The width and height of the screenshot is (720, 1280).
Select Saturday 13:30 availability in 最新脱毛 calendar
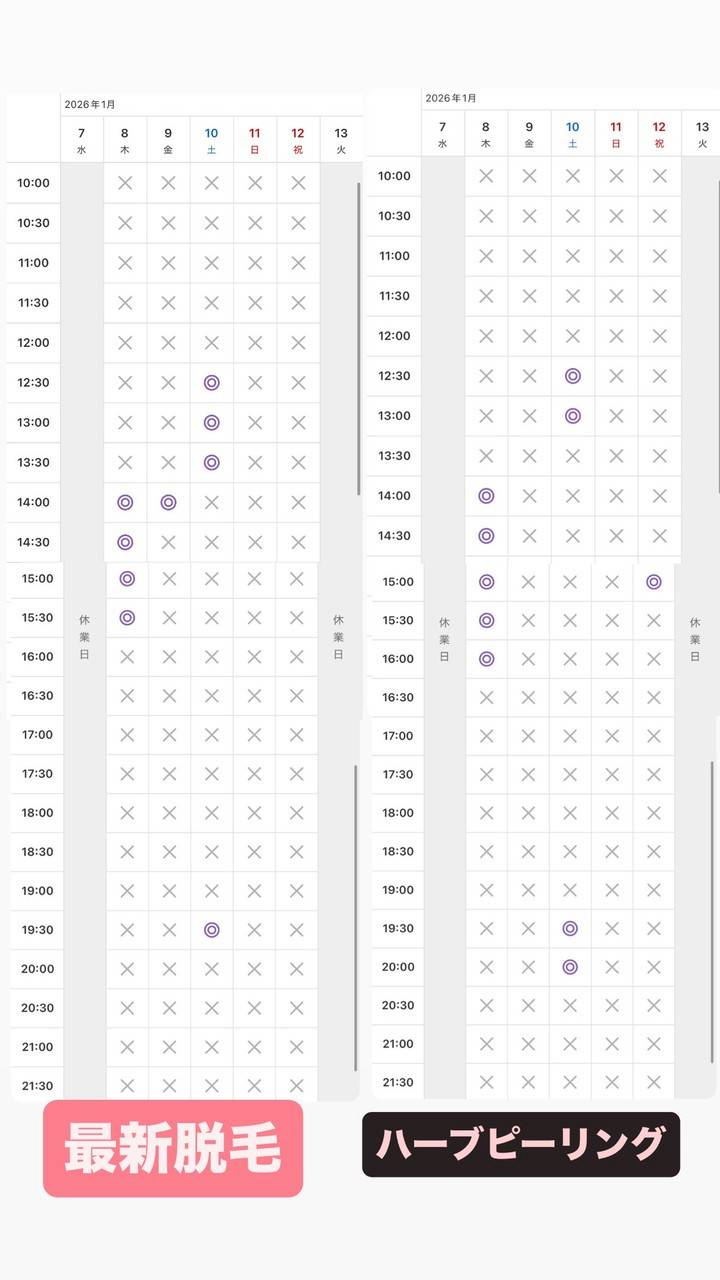(x=211, y=462)
